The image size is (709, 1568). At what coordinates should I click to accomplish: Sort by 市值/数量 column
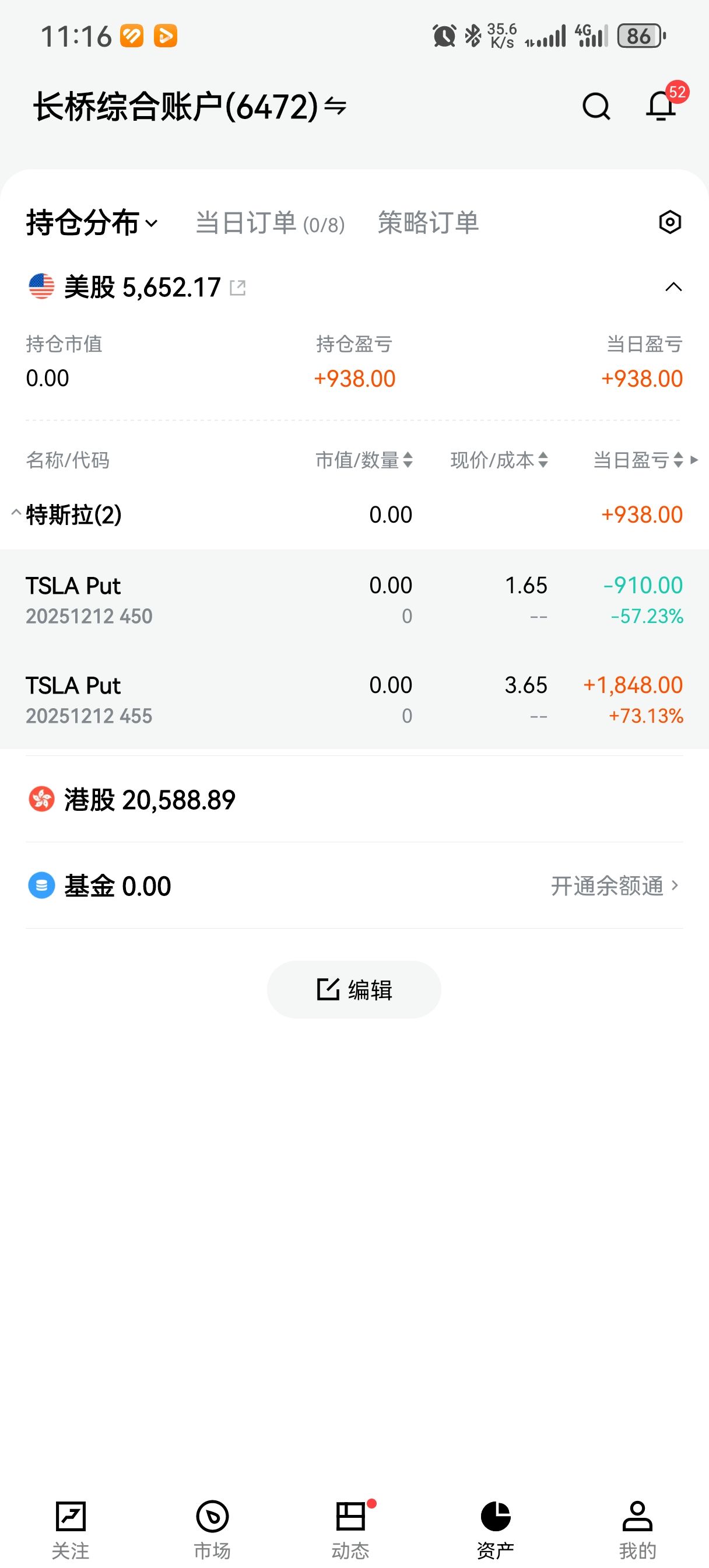tap(364, 460)
